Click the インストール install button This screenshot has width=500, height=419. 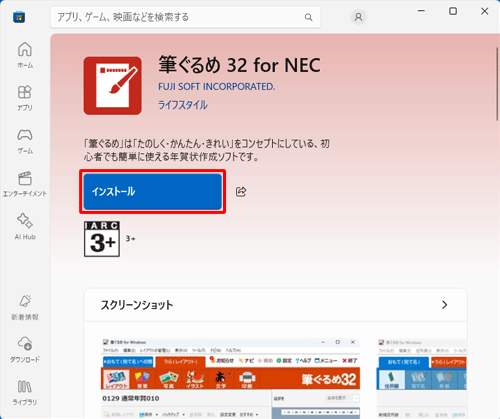tap(153, 191)
